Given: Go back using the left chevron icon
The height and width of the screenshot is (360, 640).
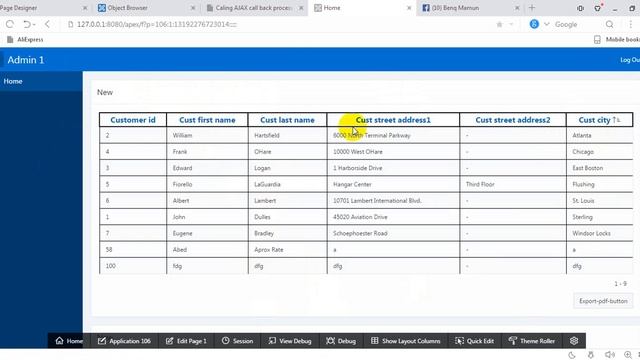Looking at the screenshot, I should point(47,24).
